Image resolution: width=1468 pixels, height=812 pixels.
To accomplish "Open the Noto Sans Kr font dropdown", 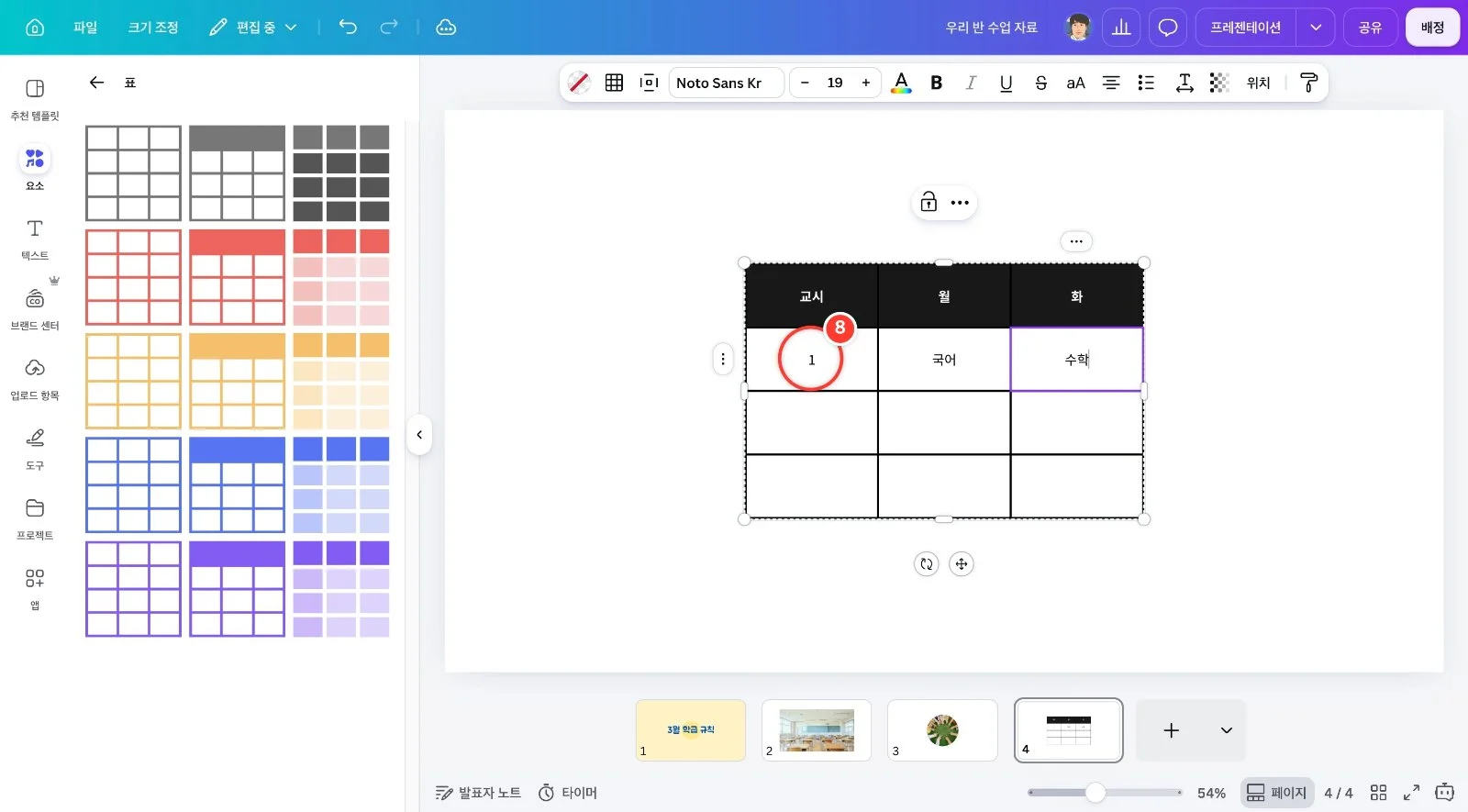I will [727, 83].
